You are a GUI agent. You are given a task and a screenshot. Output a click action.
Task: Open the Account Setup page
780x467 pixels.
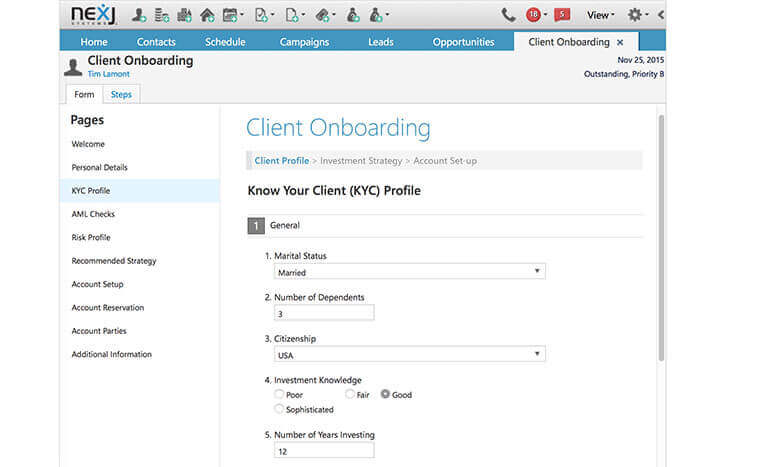tap(140, 284)
